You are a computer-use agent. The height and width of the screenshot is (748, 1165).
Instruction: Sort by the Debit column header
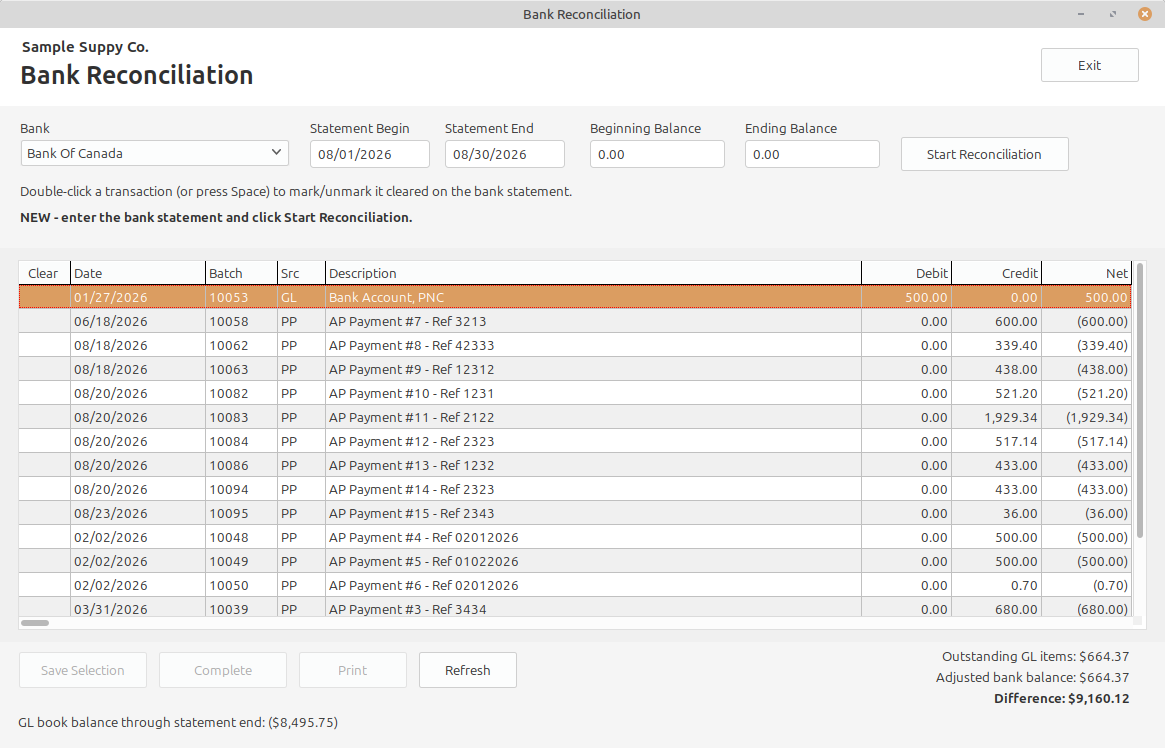(906, 273)
